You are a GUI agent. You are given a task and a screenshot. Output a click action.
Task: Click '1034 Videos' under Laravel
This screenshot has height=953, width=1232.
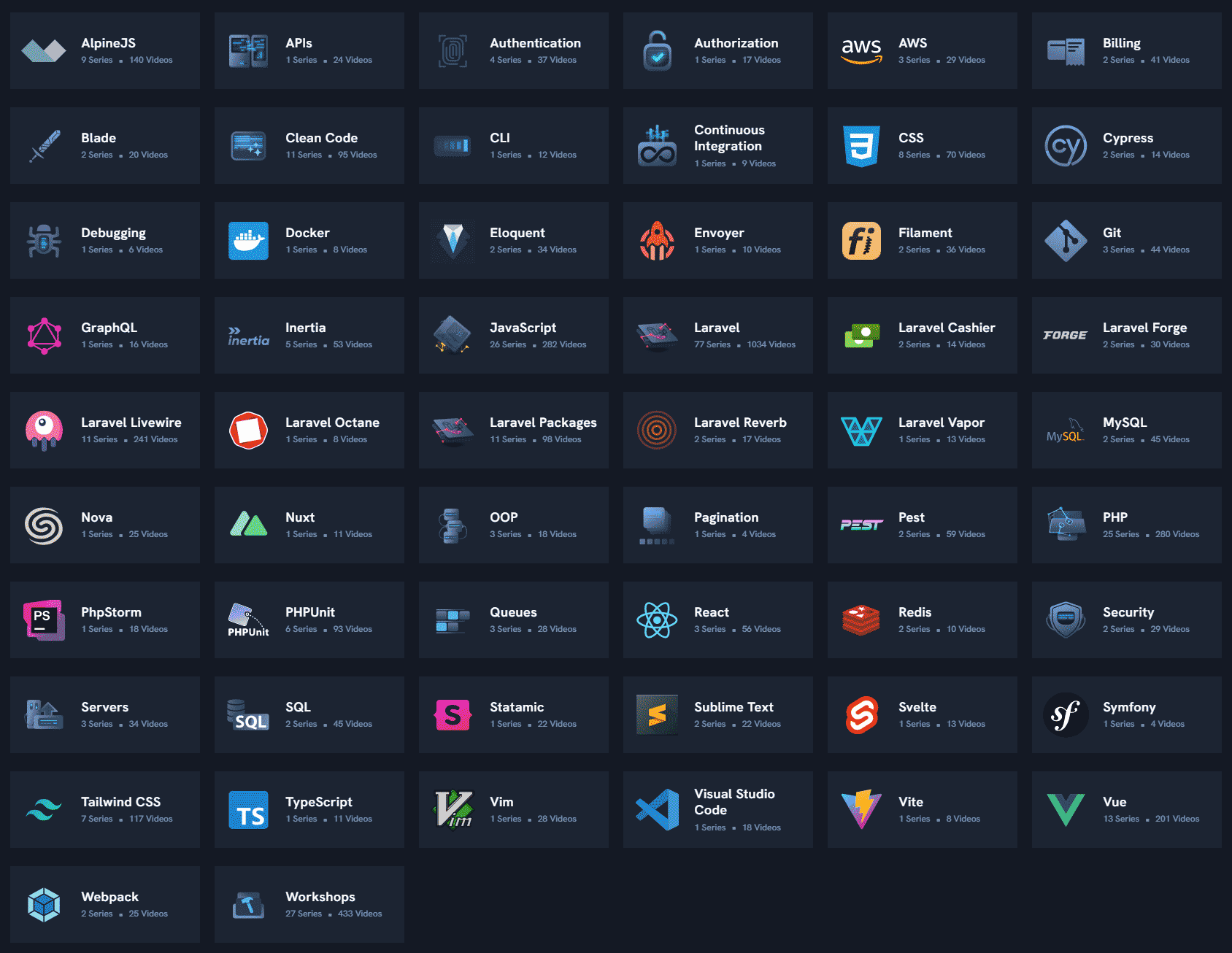(x=771, y=344)
